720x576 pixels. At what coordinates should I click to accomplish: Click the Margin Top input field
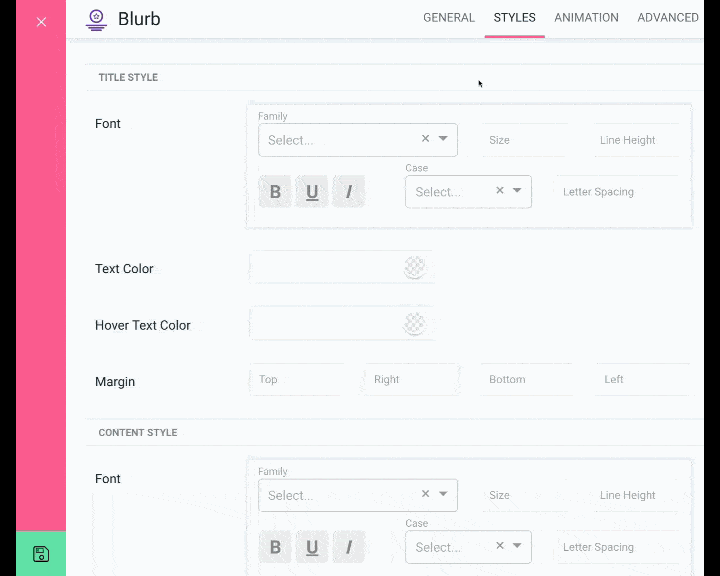click(297, 379)
